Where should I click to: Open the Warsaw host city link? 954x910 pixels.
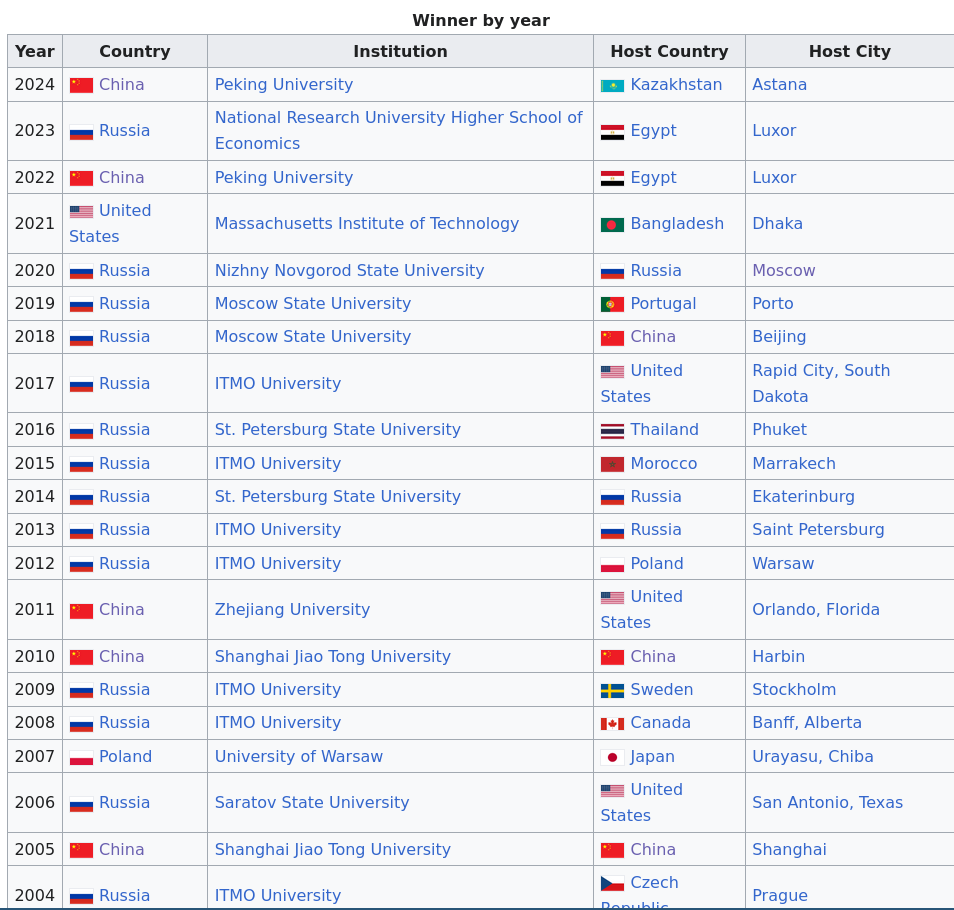pyautogui.click(x=783, y=563)
